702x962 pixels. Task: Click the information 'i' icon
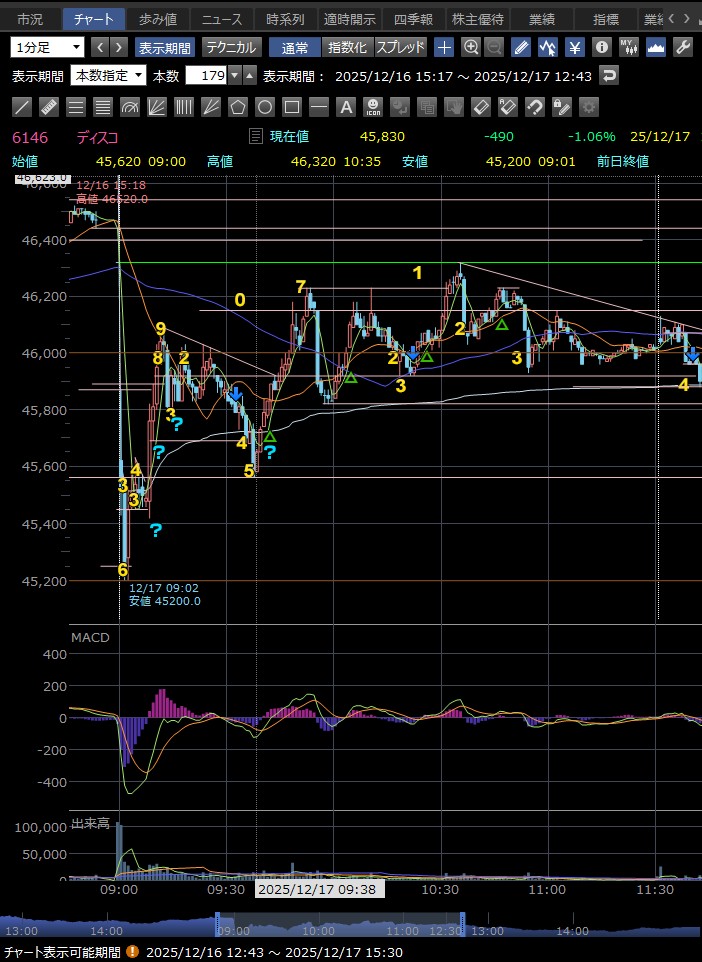tap(601, 47)
